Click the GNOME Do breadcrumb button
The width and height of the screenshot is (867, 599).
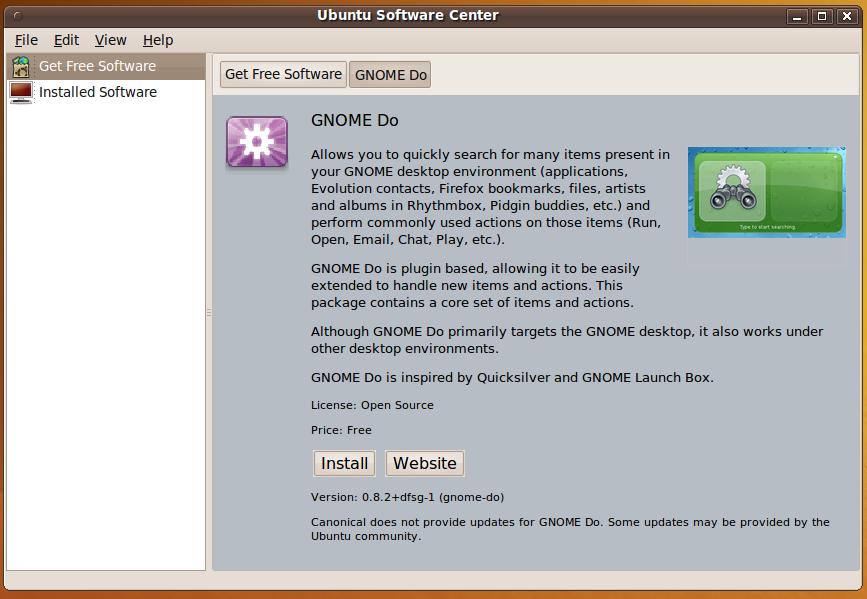coord(390,75)
